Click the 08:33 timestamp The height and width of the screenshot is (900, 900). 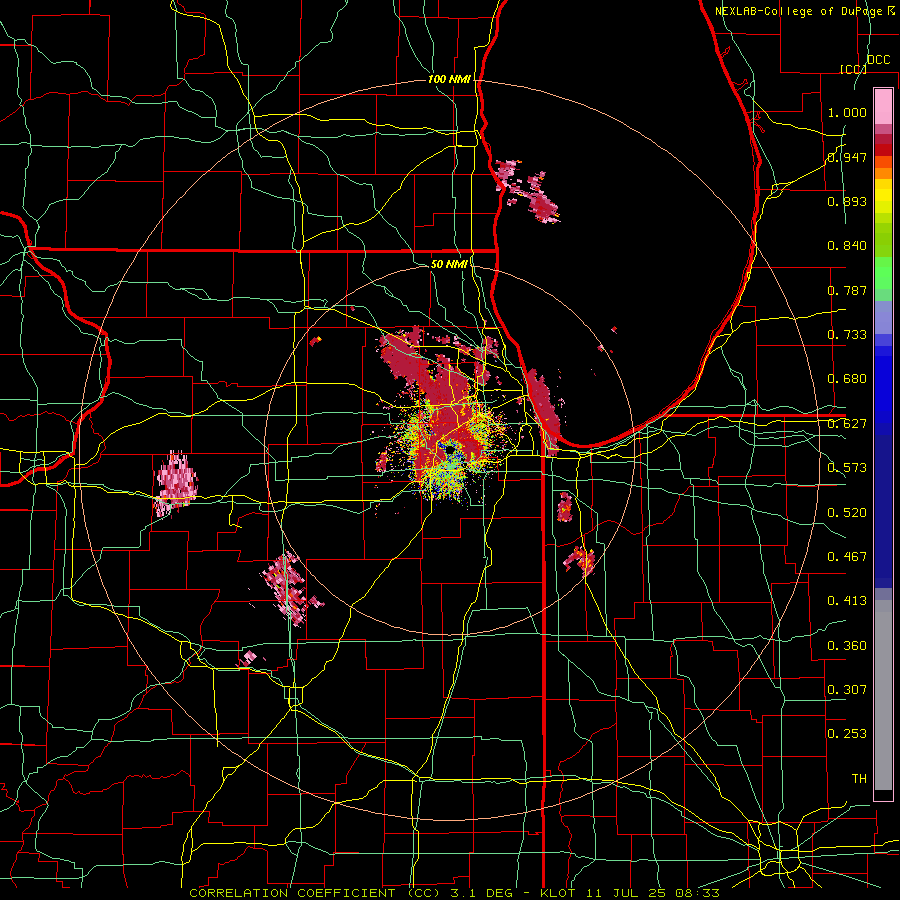tap(699, 893)
